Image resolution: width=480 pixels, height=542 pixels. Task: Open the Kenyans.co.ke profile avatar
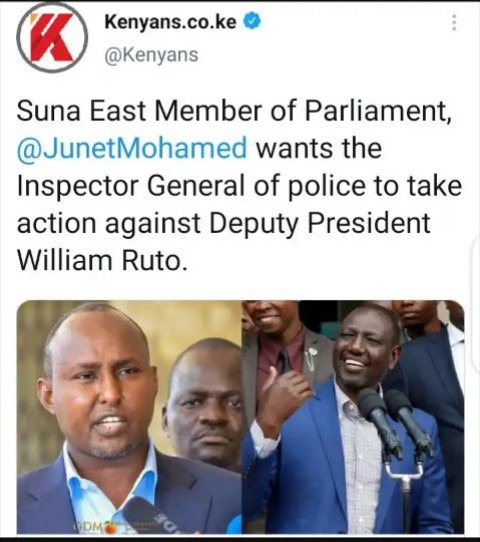coord(52,37)
